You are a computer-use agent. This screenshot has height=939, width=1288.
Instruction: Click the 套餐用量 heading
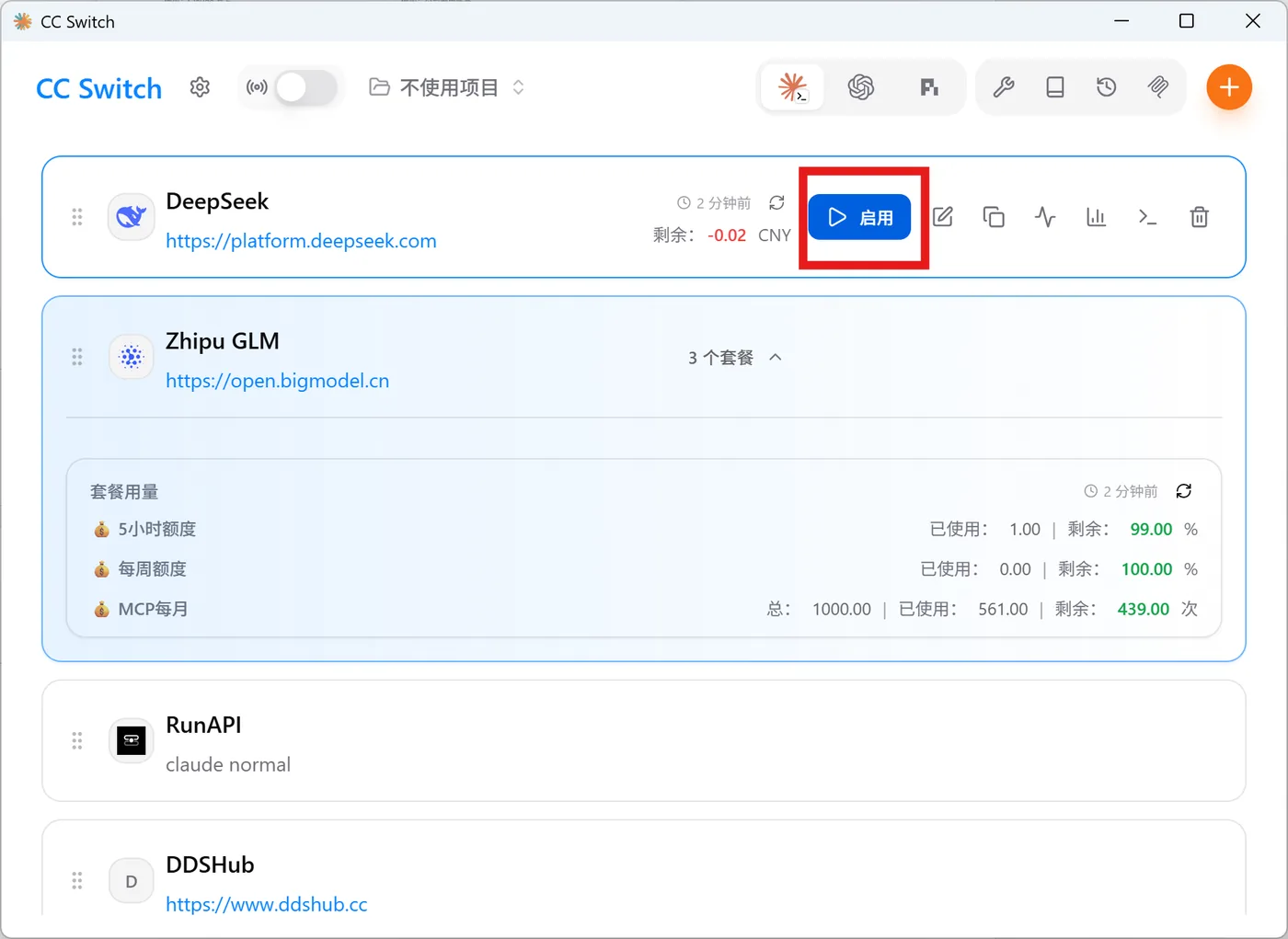click(x=124, y=492)
